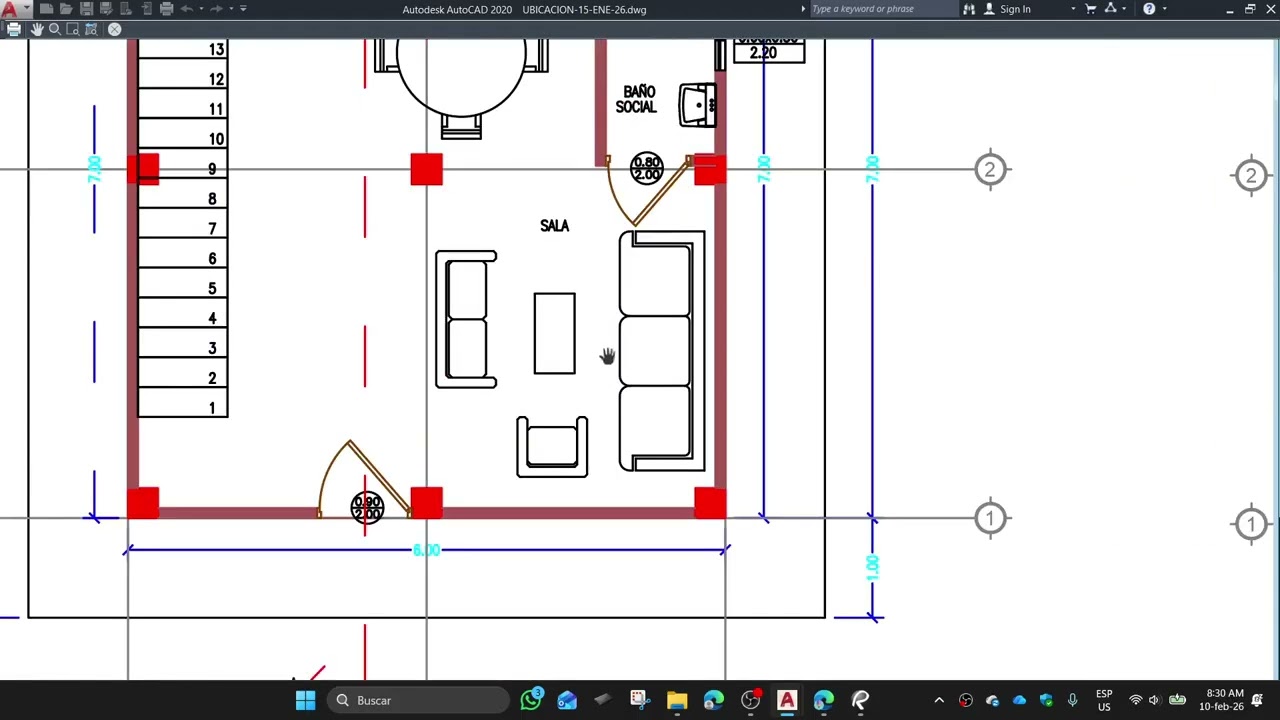1280x720 pixels.
Task: Open Snipping Tool from the taskbar
Action: 639,700
